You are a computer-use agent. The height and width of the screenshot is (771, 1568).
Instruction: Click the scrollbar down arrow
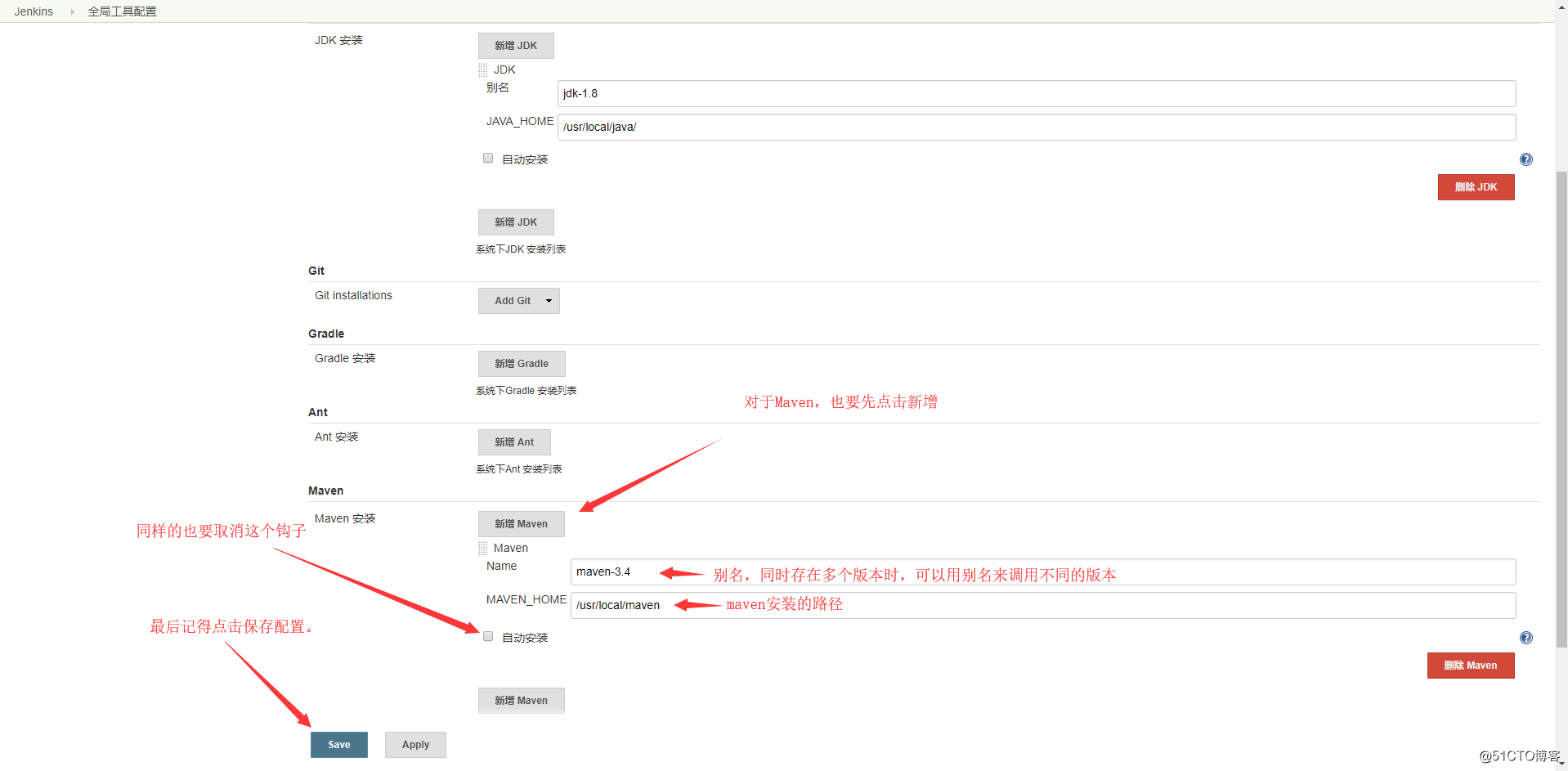coord(1561,764)
